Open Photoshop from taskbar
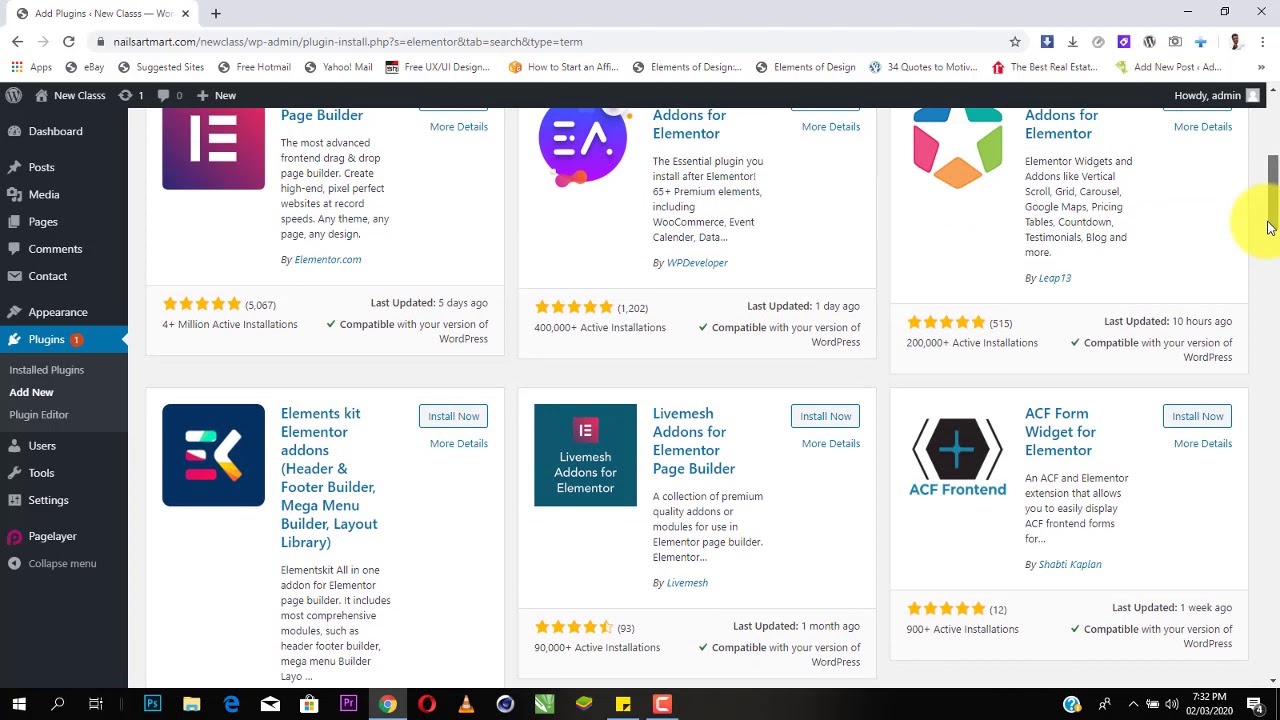The image size is (1280, 720). [x=152, y=704]
